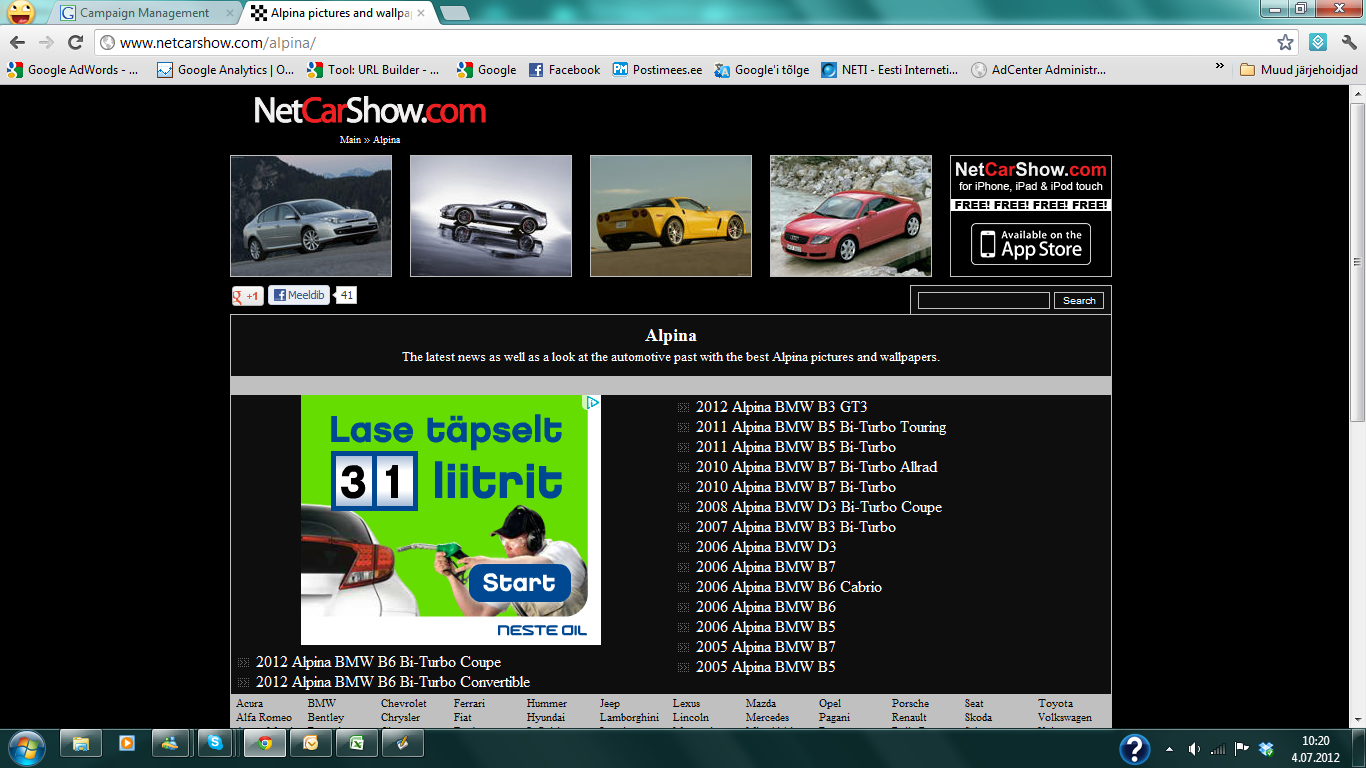Click the Search button

pos(1079,300)
